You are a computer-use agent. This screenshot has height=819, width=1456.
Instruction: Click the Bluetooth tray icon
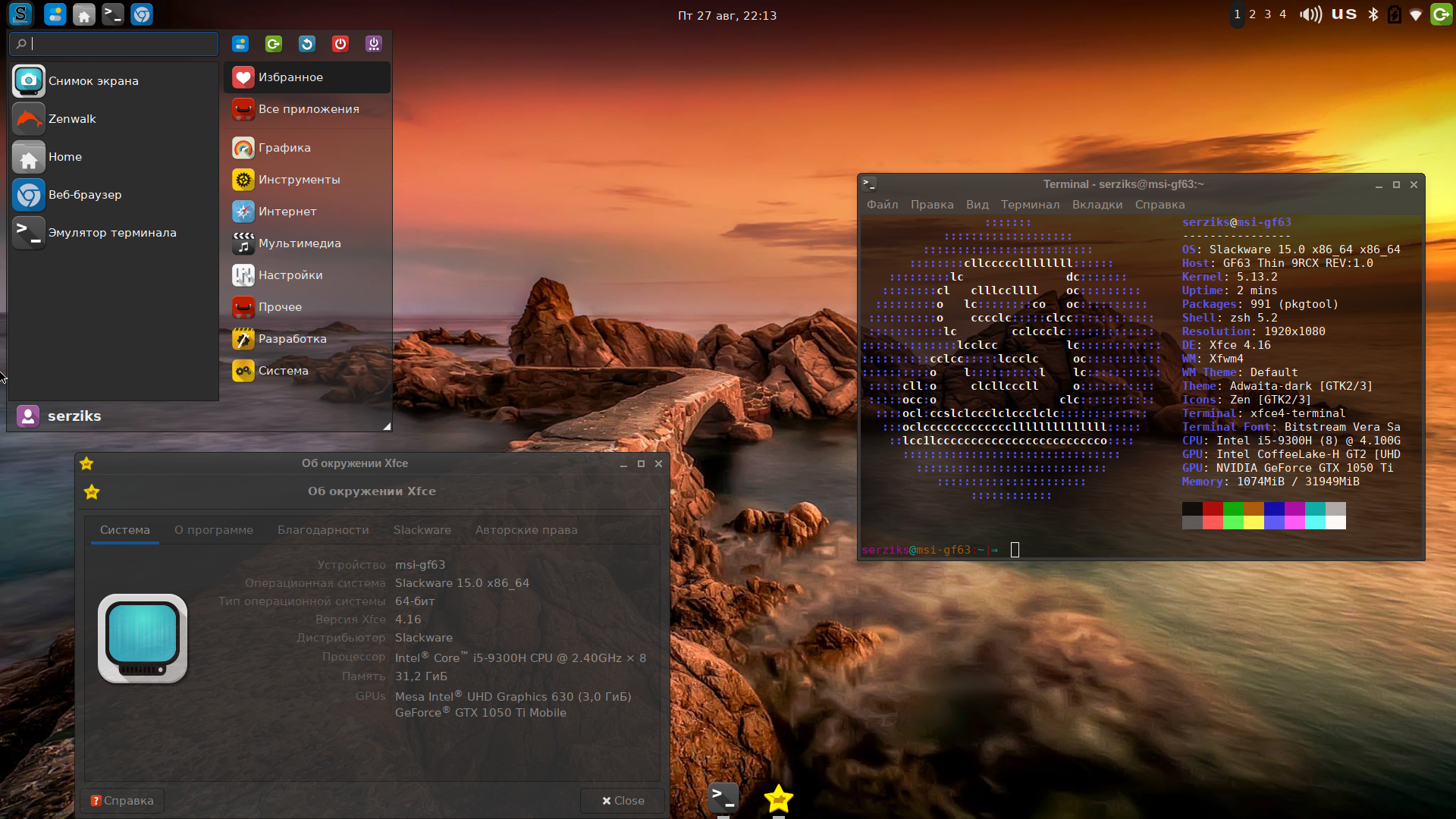(1373, 14)
